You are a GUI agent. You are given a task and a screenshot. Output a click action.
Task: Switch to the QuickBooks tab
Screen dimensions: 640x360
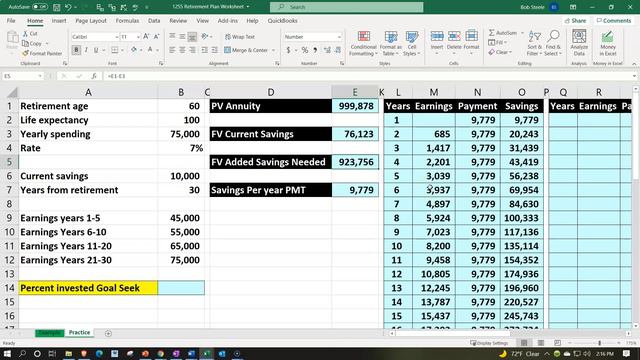pyautogui.click(x=282, y=20)
